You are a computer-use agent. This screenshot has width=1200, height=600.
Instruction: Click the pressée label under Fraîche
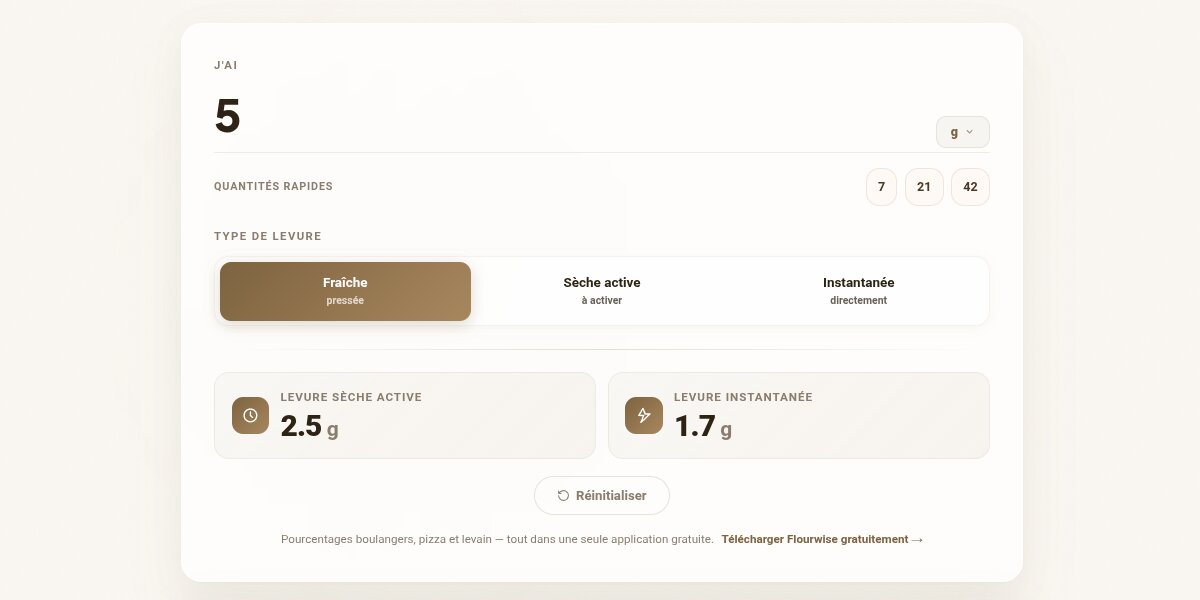pos(345,300)
